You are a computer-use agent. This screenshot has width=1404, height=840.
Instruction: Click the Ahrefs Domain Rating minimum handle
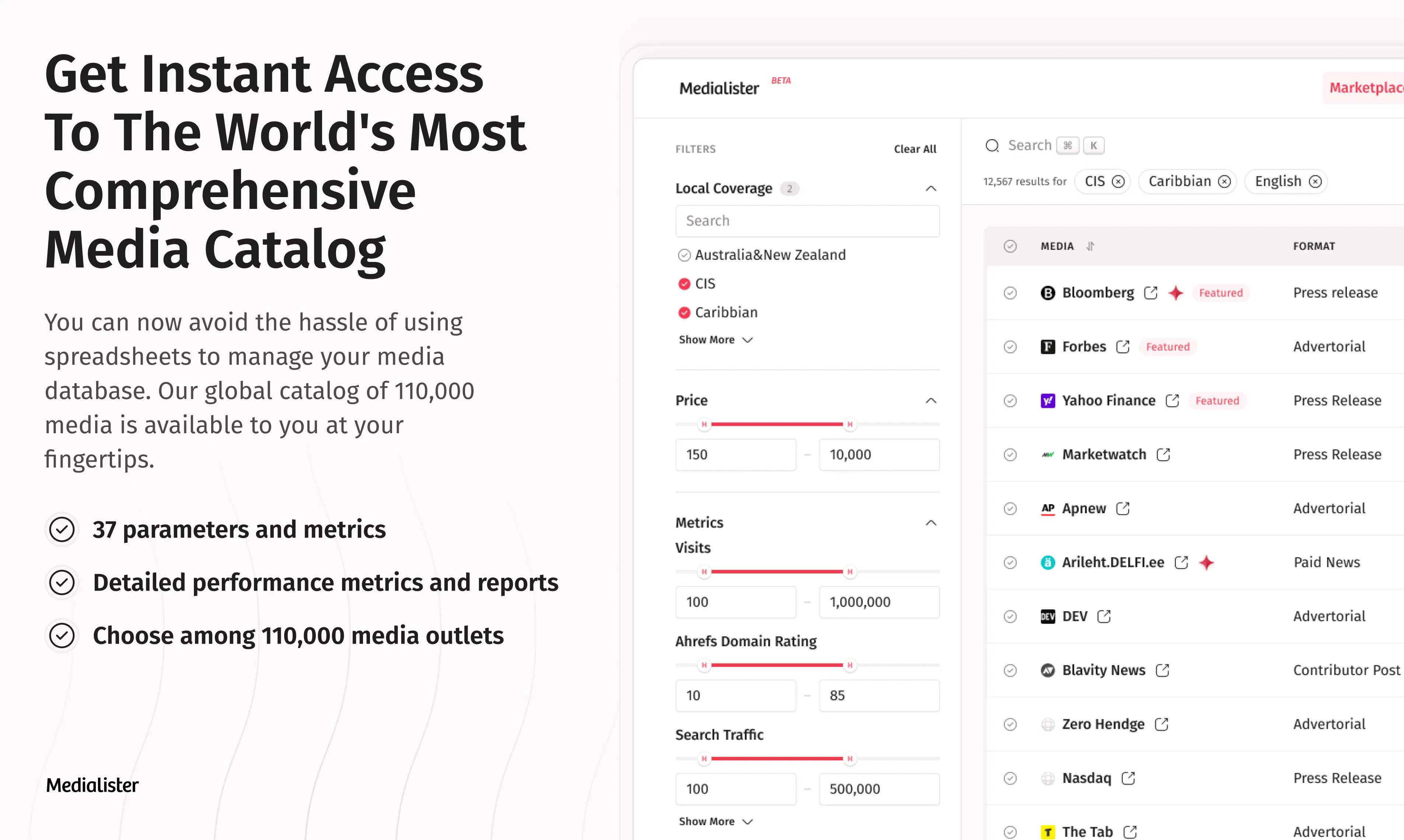704,665
